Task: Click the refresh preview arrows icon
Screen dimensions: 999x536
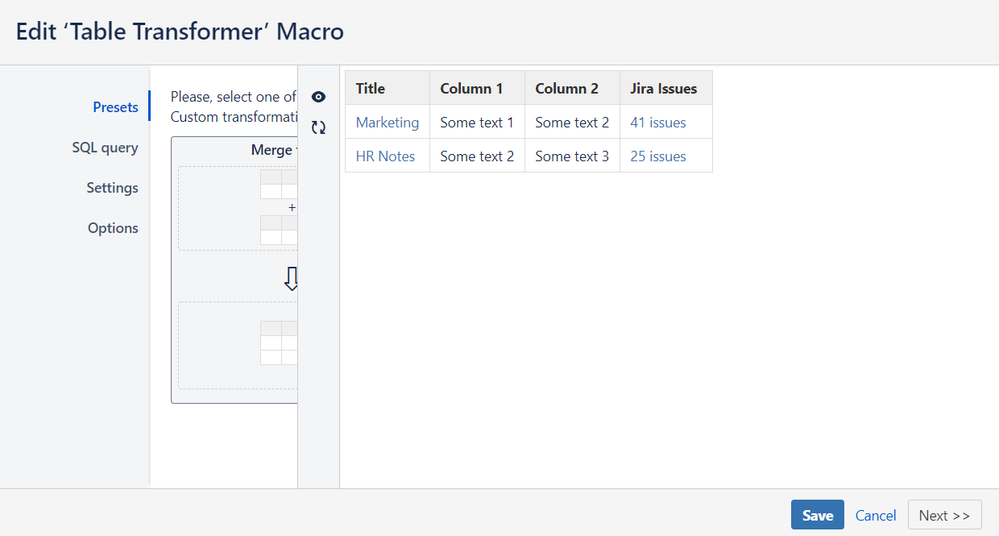Action: pos(319,127)
